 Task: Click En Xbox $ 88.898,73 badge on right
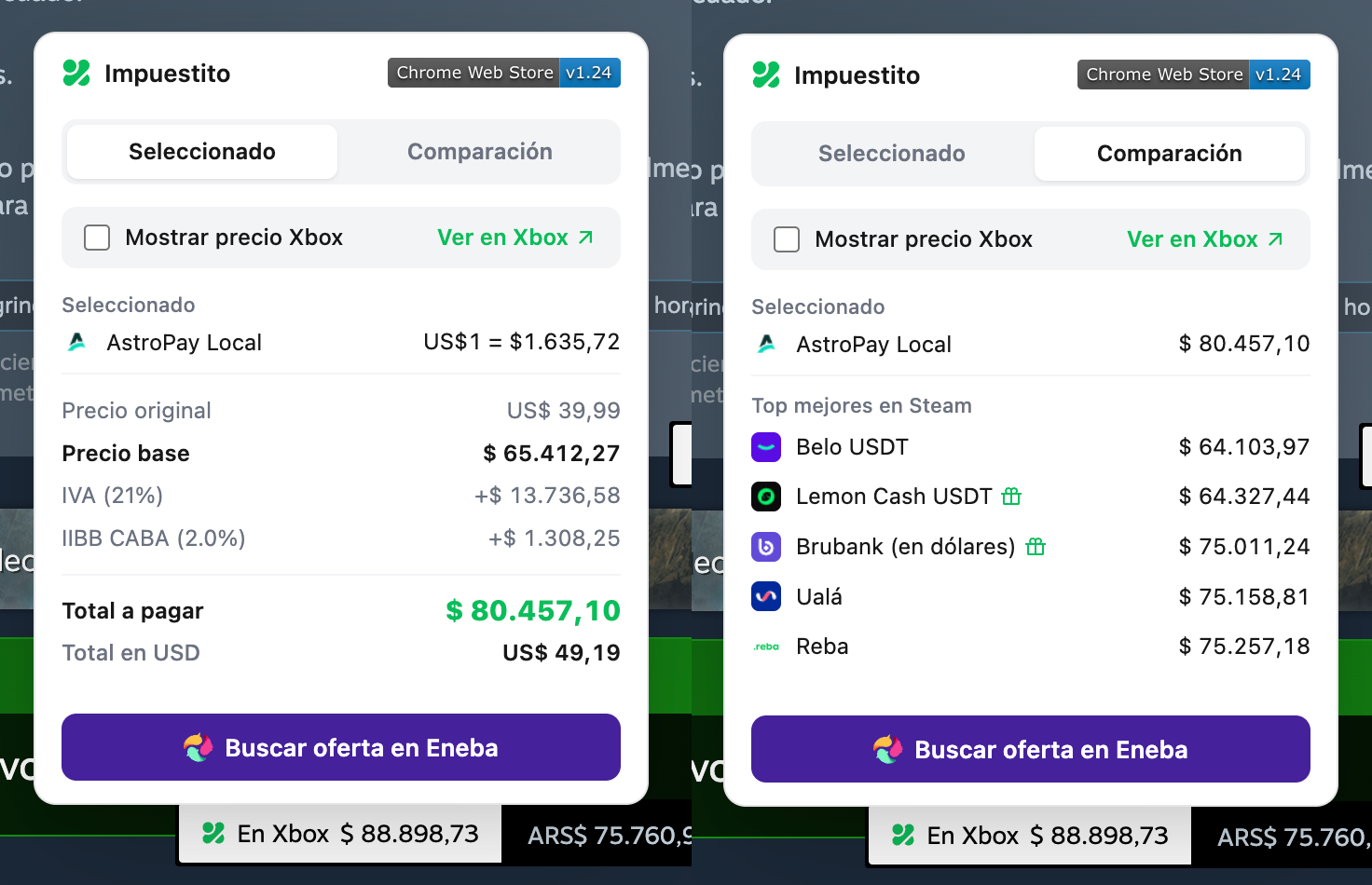[1029, 836]
